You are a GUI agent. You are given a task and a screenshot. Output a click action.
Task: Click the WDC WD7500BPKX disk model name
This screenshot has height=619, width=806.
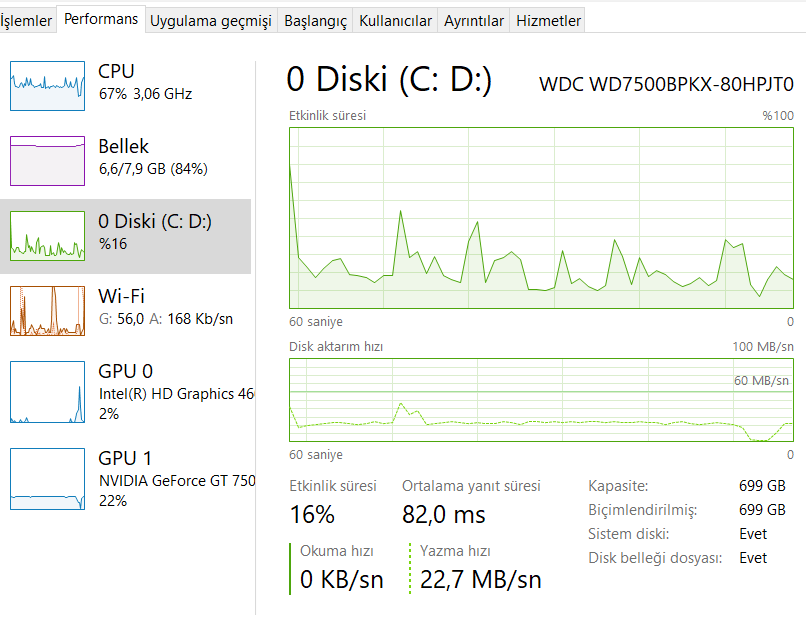click(666, 83)
